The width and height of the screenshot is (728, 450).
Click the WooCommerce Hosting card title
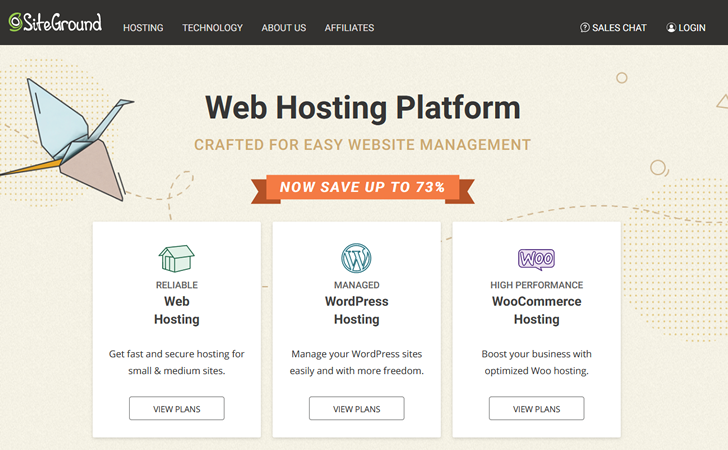click(537, 310)
